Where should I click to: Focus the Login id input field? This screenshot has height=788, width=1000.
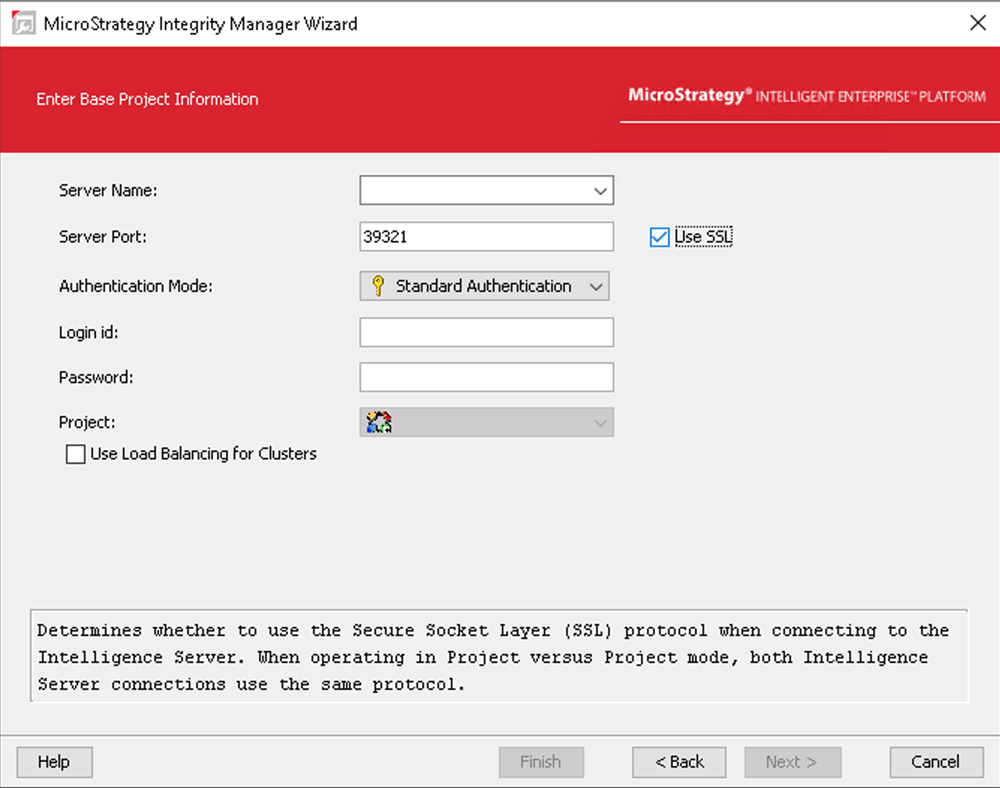point(486,333)
